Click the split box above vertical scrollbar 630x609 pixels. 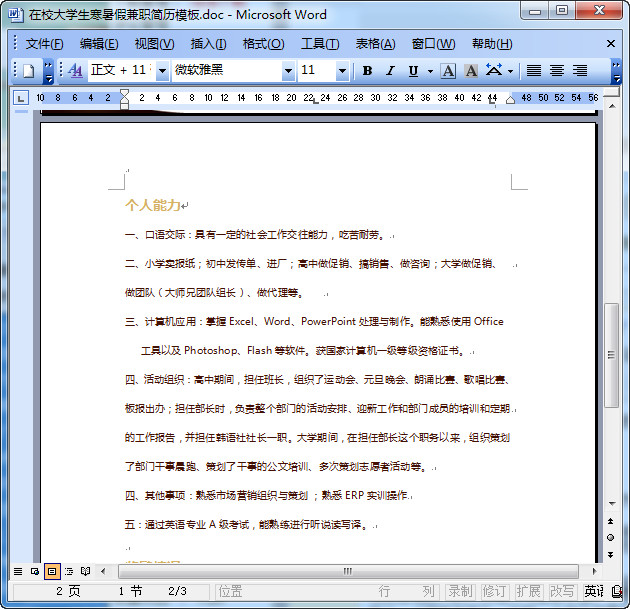point(612,93)
